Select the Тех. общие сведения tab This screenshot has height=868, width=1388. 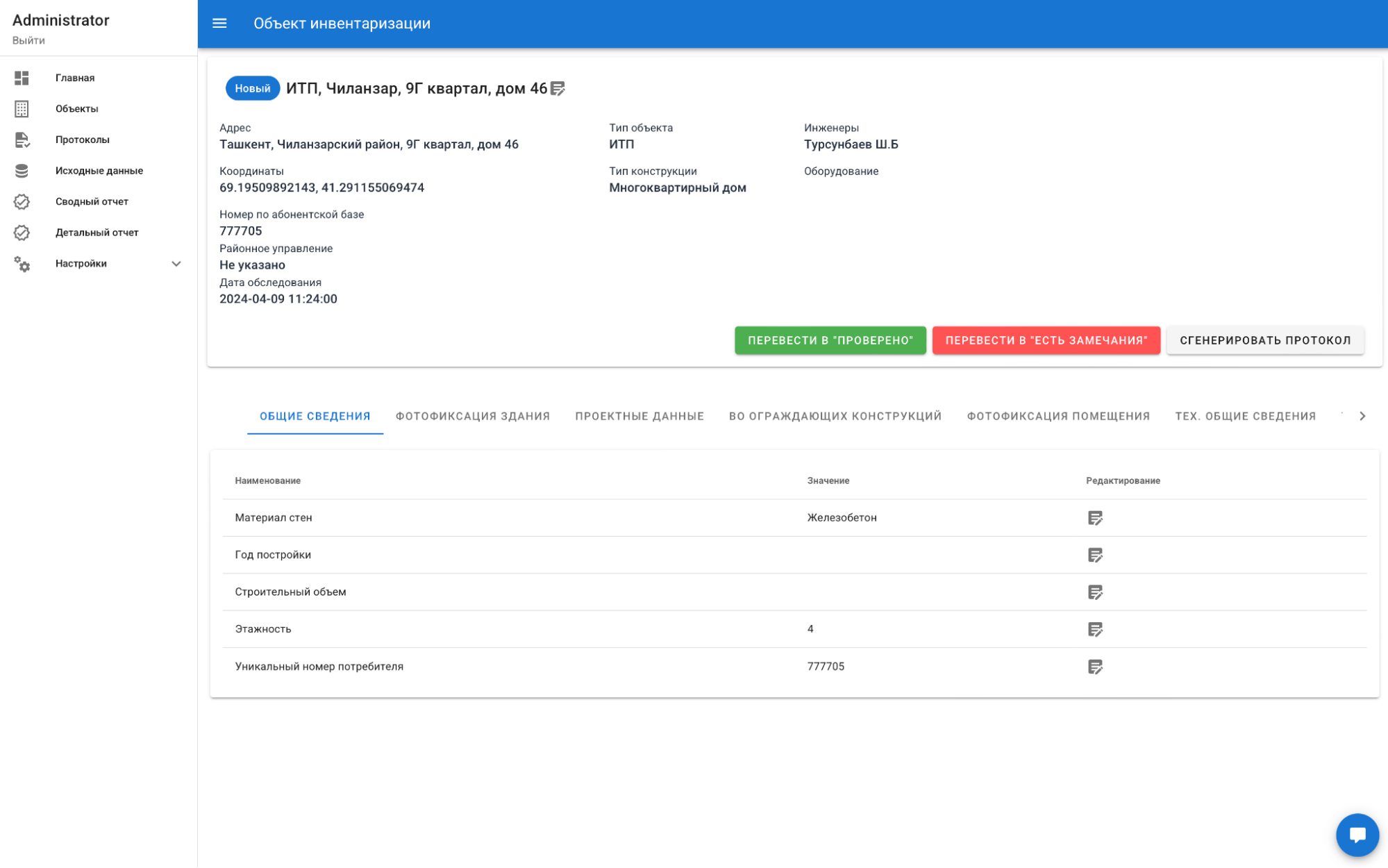click(x=1246, y=416)
